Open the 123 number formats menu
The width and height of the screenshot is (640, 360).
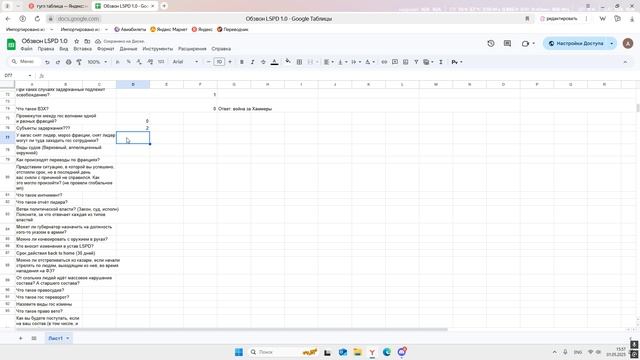(x=161, y=62)
